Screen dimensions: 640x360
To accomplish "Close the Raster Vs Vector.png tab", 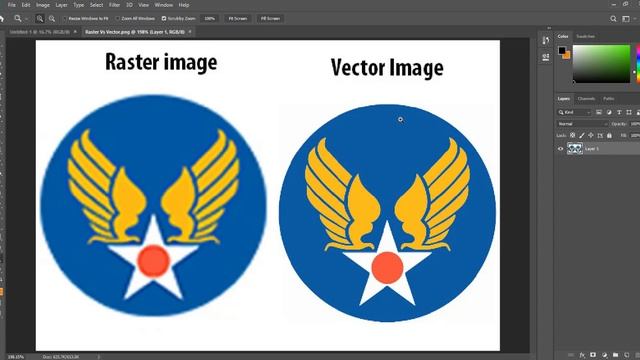I will (x=190, y=31).
